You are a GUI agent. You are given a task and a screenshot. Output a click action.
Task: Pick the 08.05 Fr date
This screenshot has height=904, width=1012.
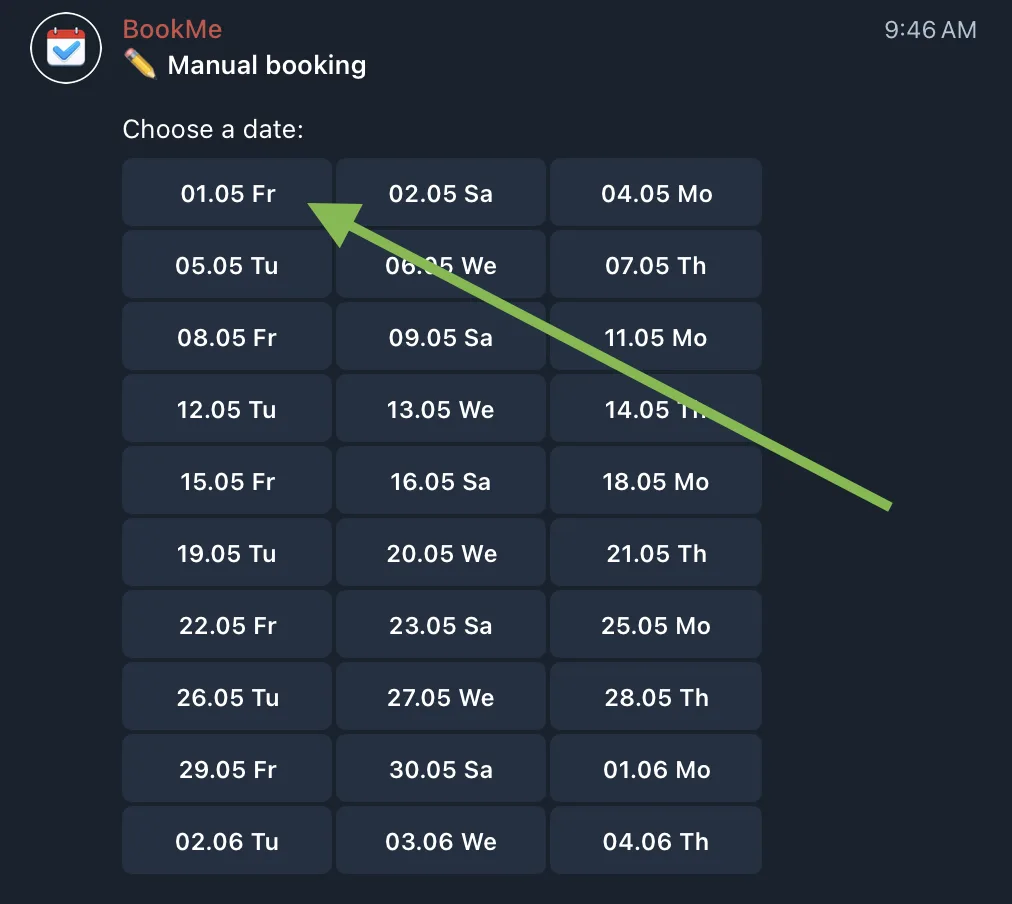pyautogui.click(x=227, y=336)
